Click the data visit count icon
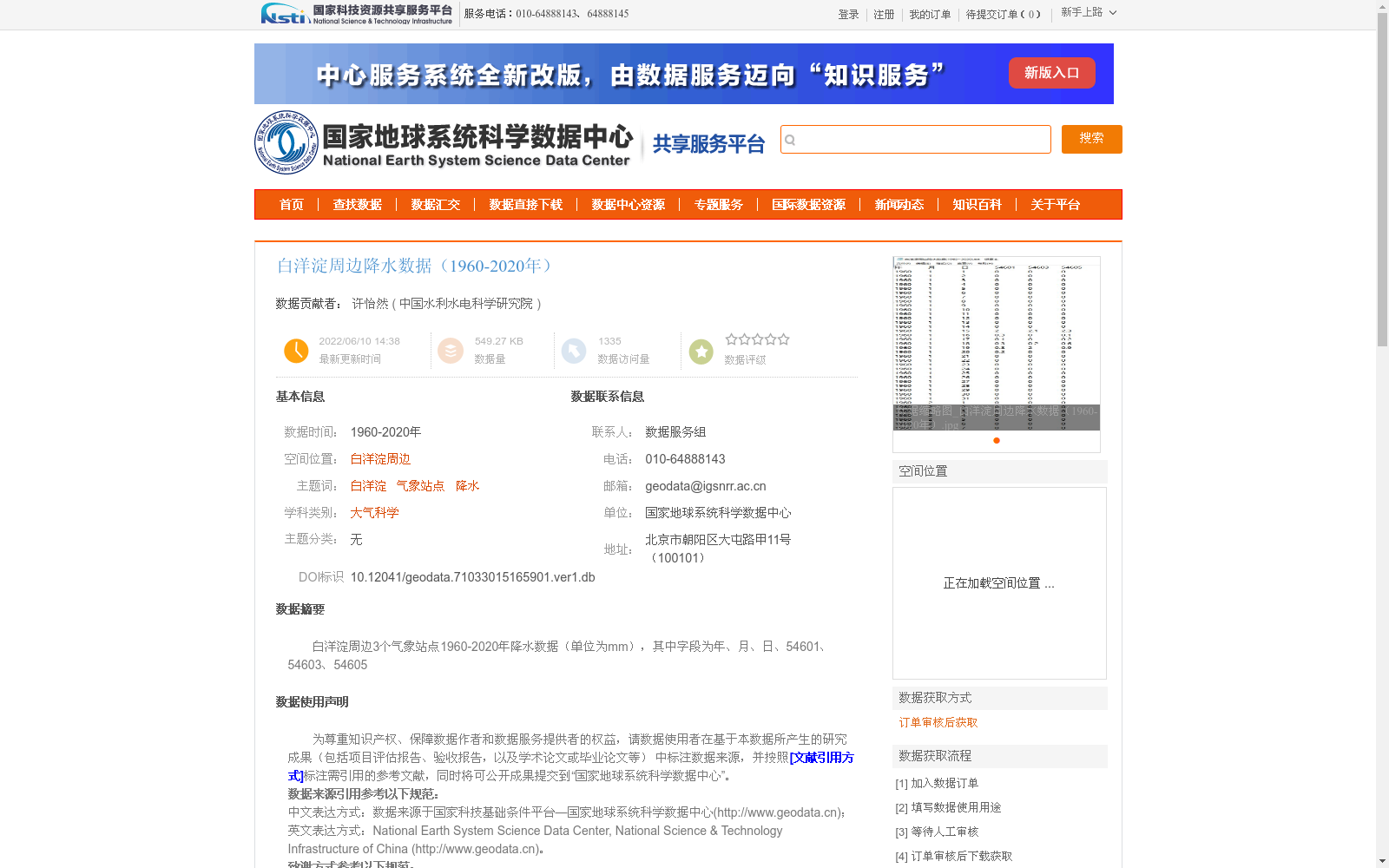The height and width of the screenshot is (868, 1389). pos(574,351)
